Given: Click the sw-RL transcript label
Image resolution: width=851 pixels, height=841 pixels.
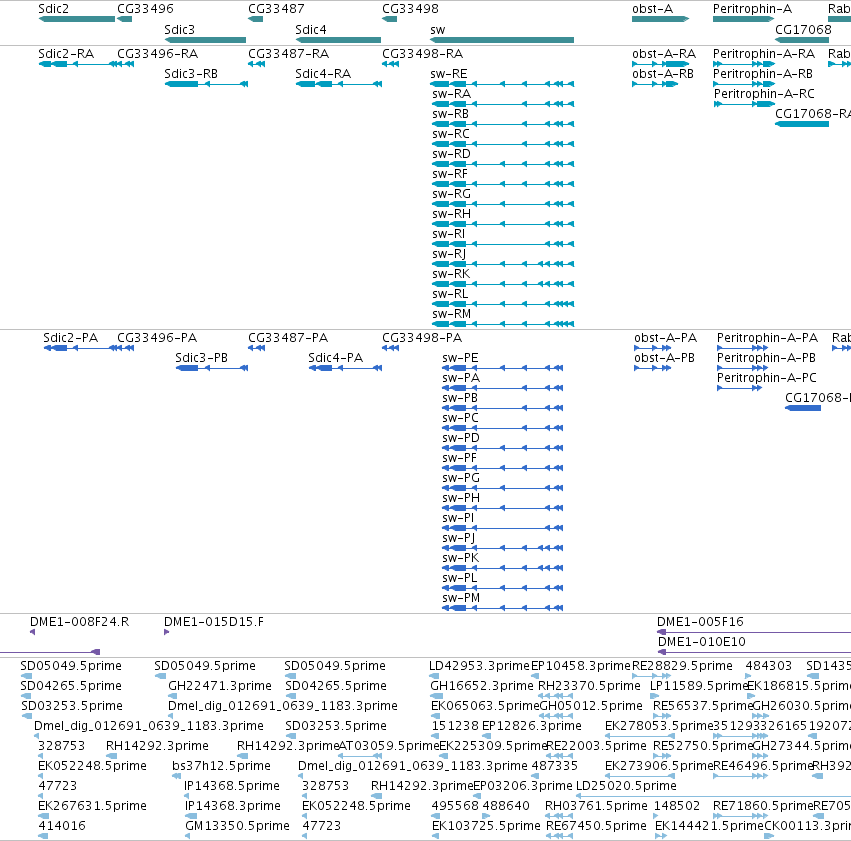Looking at the screenshot, I should 450,294.
